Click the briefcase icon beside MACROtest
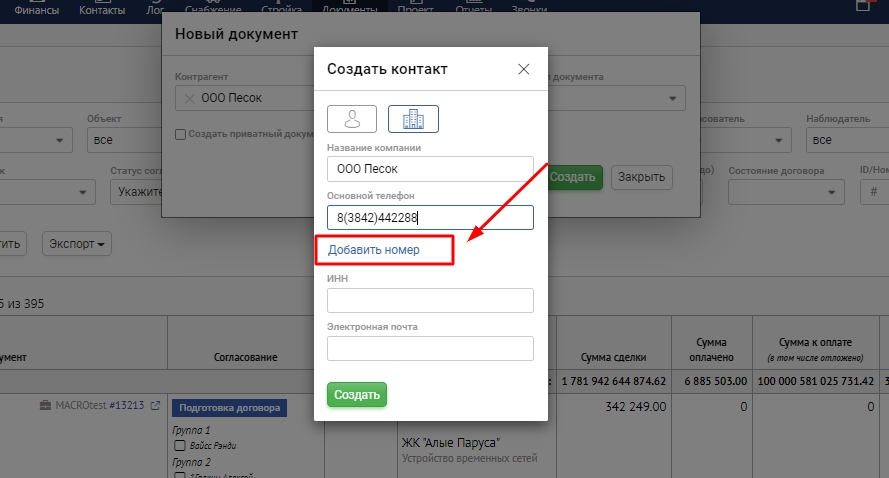This screenshot has height=478, width=889. [x=45, y=406]
